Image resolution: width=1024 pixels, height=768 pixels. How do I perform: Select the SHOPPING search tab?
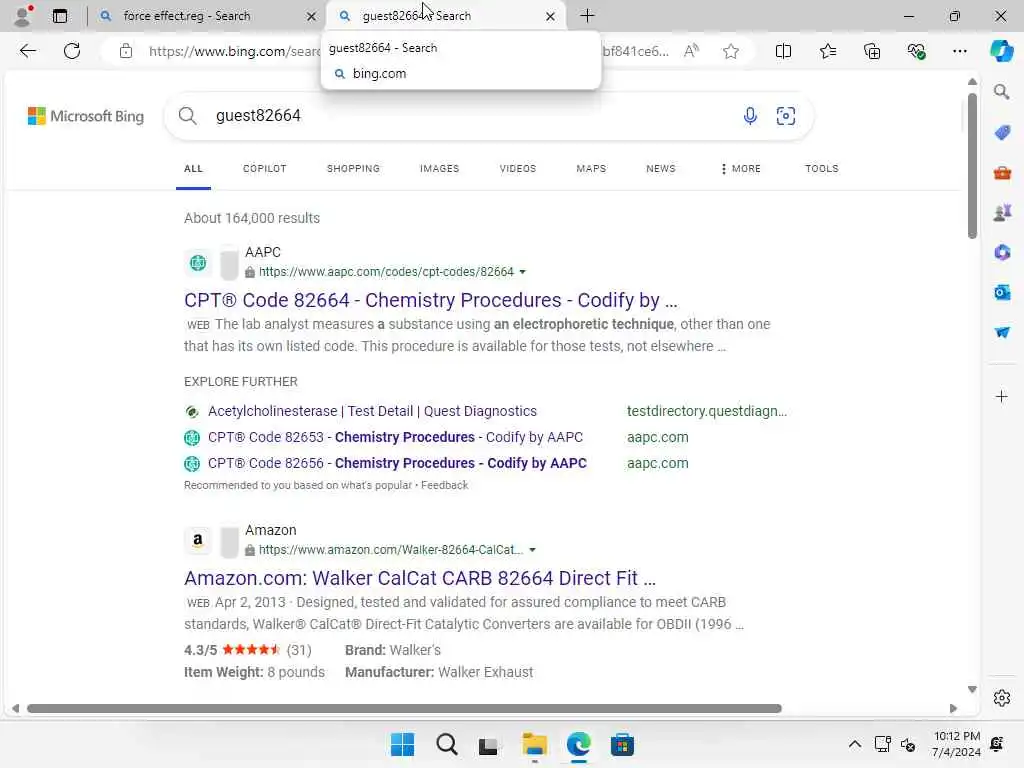pos(353,168)
